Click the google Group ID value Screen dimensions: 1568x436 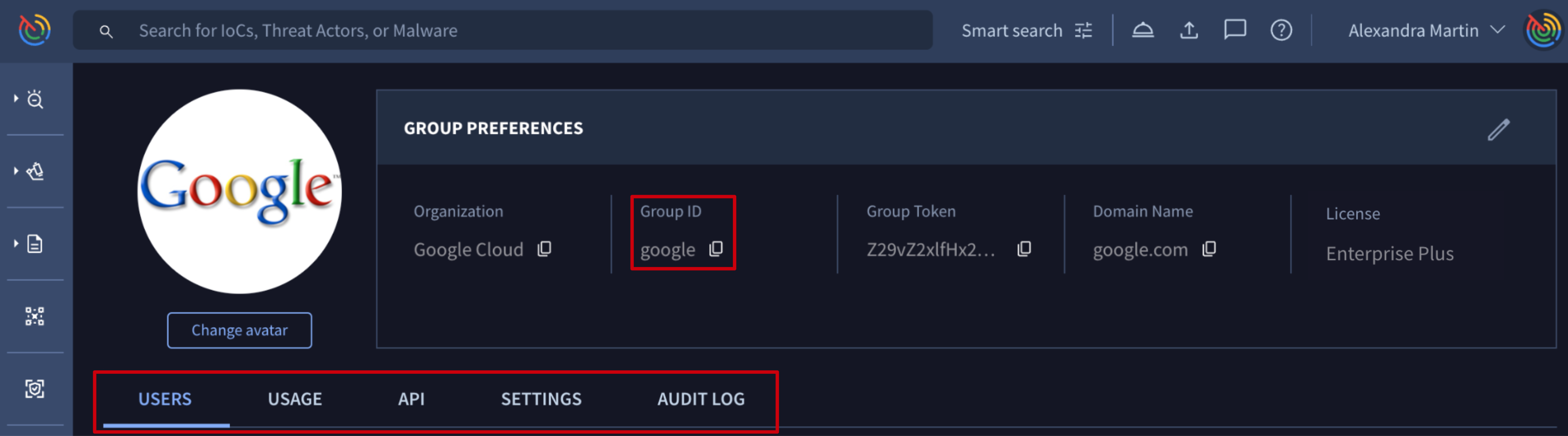tap(667, 250)
